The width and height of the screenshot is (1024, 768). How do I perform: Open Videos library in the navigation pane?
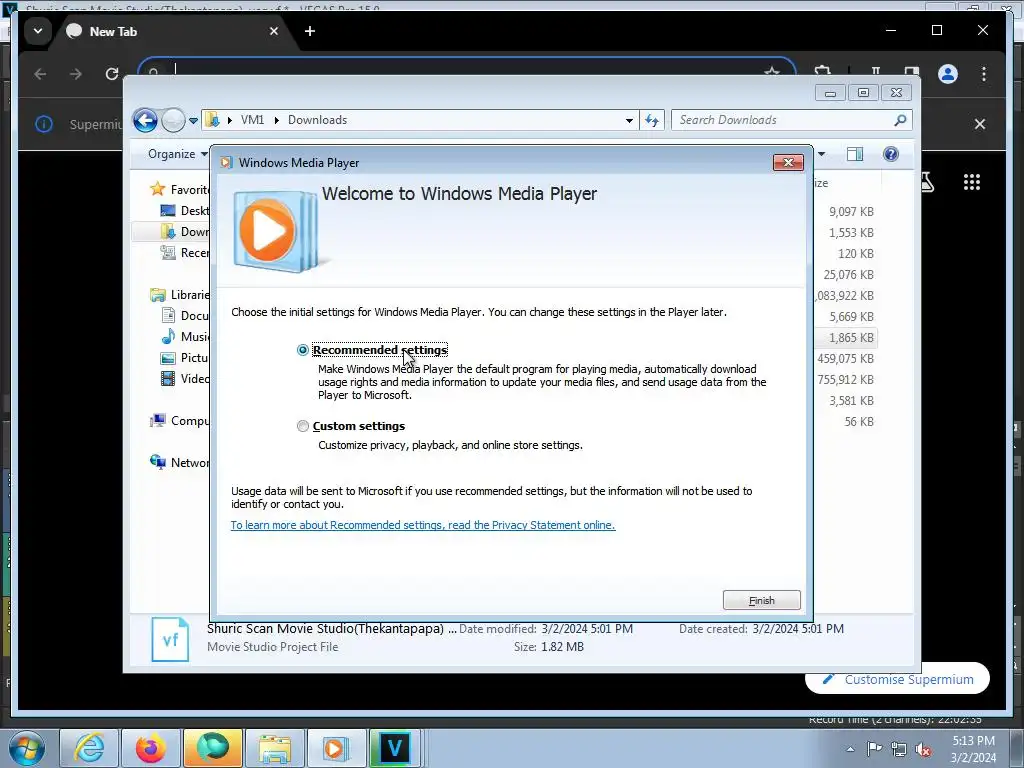click(185, 379)
